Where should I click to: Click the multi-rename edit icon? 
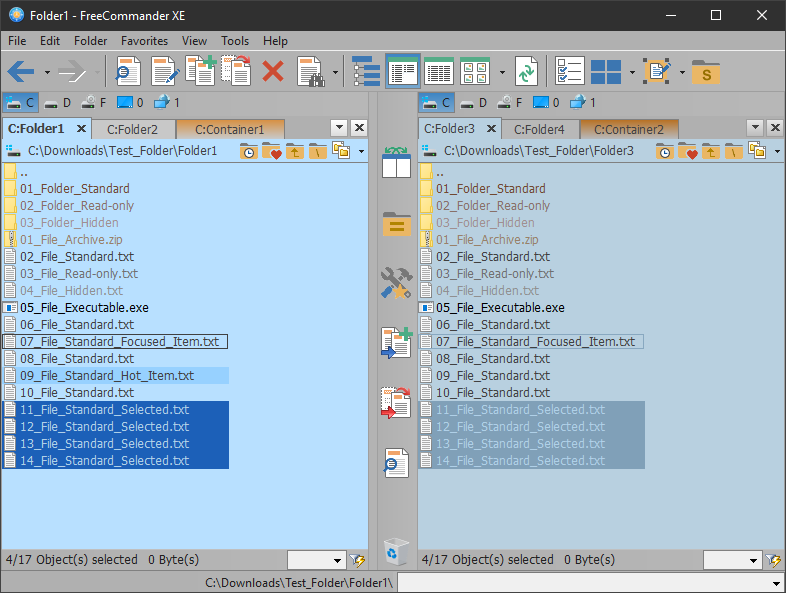pyautogui.click(x=657, y=71)
